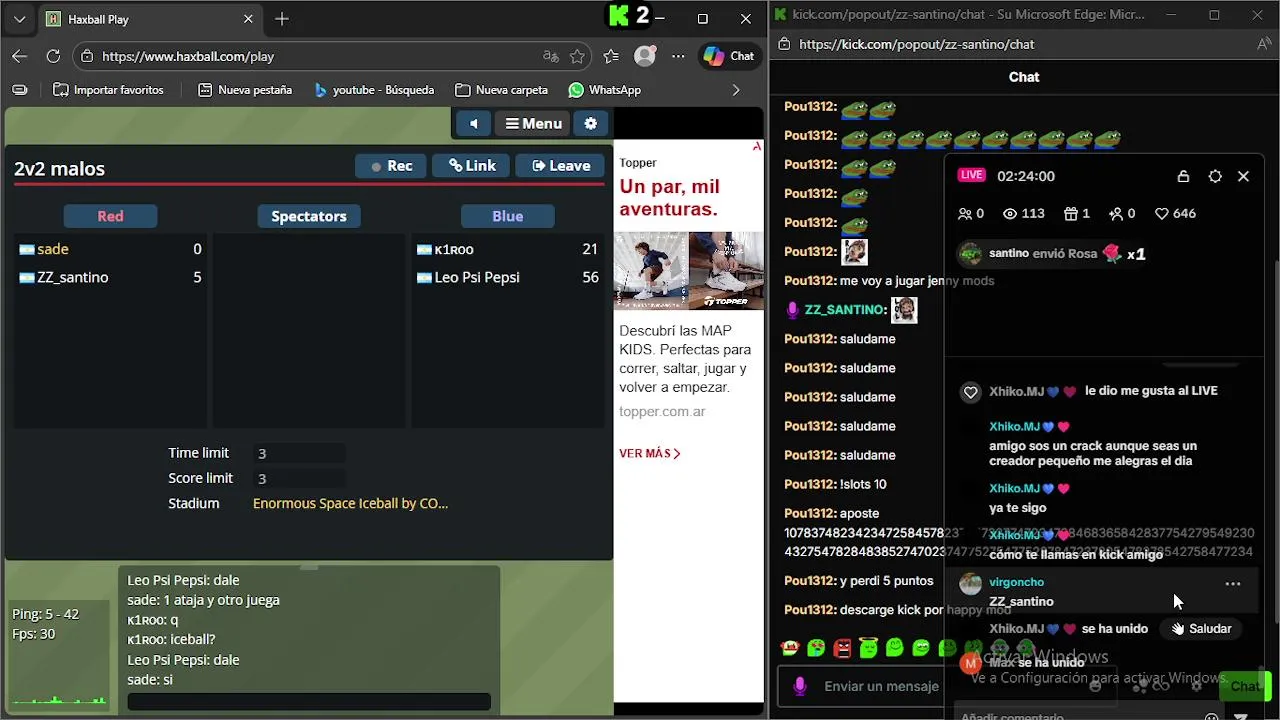Image resolution: width=1280 pixels, height=720 pixels.
Task: Toggle the lock icon in LIVE panel
Action: pos(1183,176)
